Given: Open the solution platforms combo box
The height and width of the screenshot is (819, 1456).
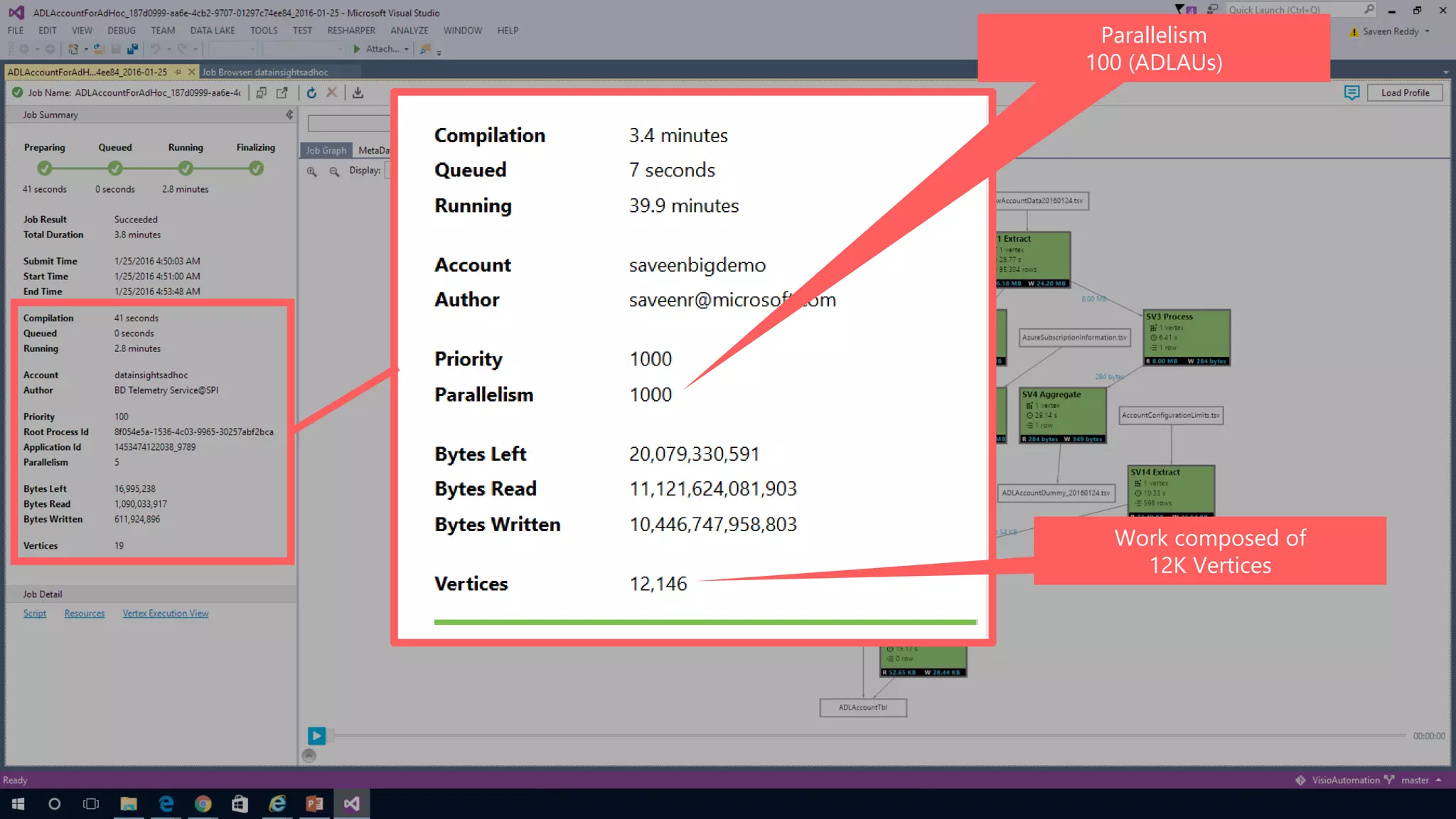Looking at the screenshot, I should pos(304,49).
